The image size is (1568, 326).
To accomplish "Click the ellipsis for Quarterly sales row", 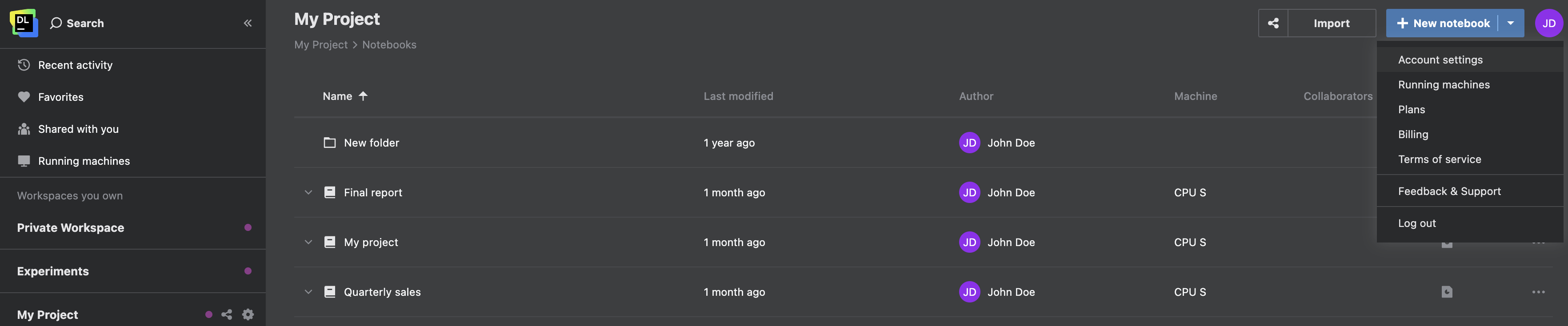I will coord(1538,292).
